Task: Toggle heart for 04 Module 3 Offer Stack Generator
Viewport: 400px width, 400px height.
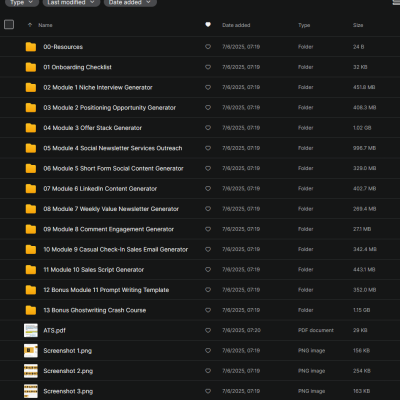Action: pyautogui.click(x=208, y=128)
